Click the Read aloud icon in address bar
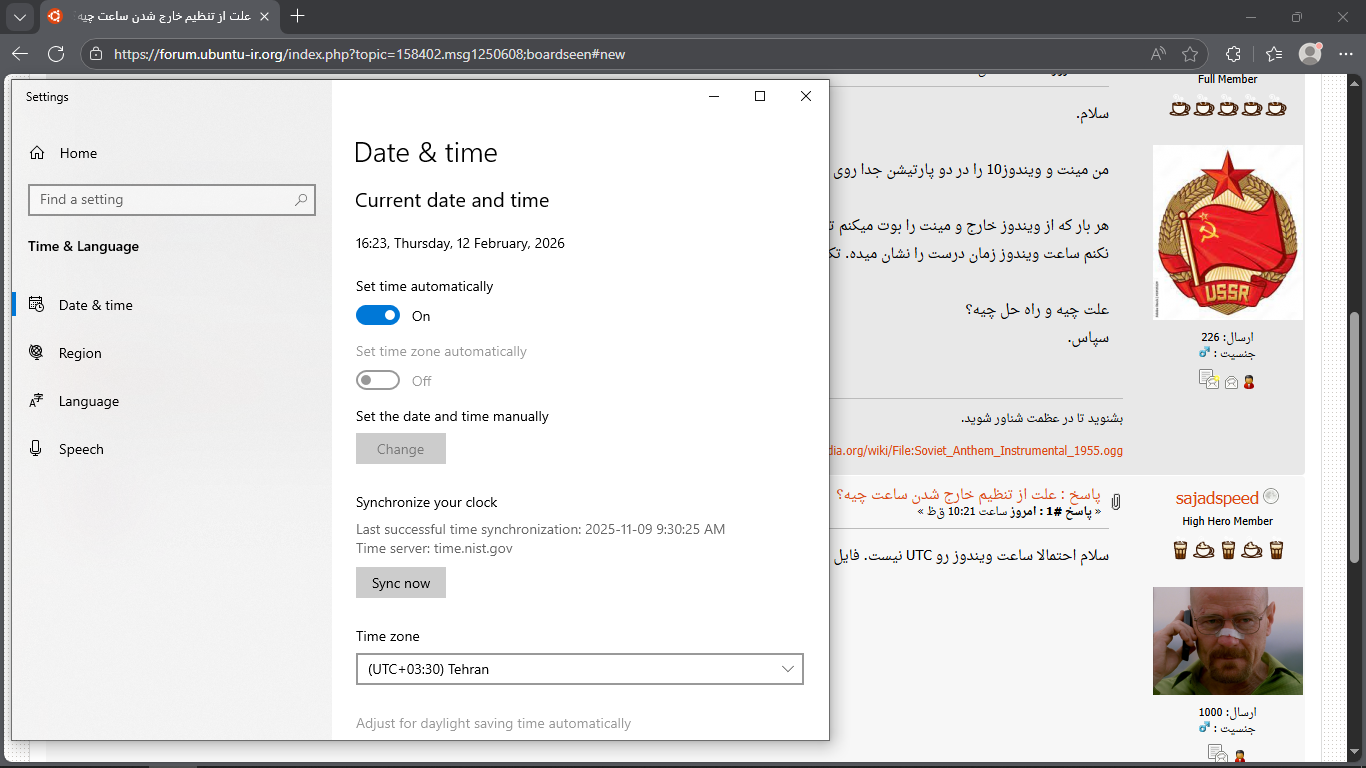Viewport: 1366px width, 768px height. click(1158, 54)
